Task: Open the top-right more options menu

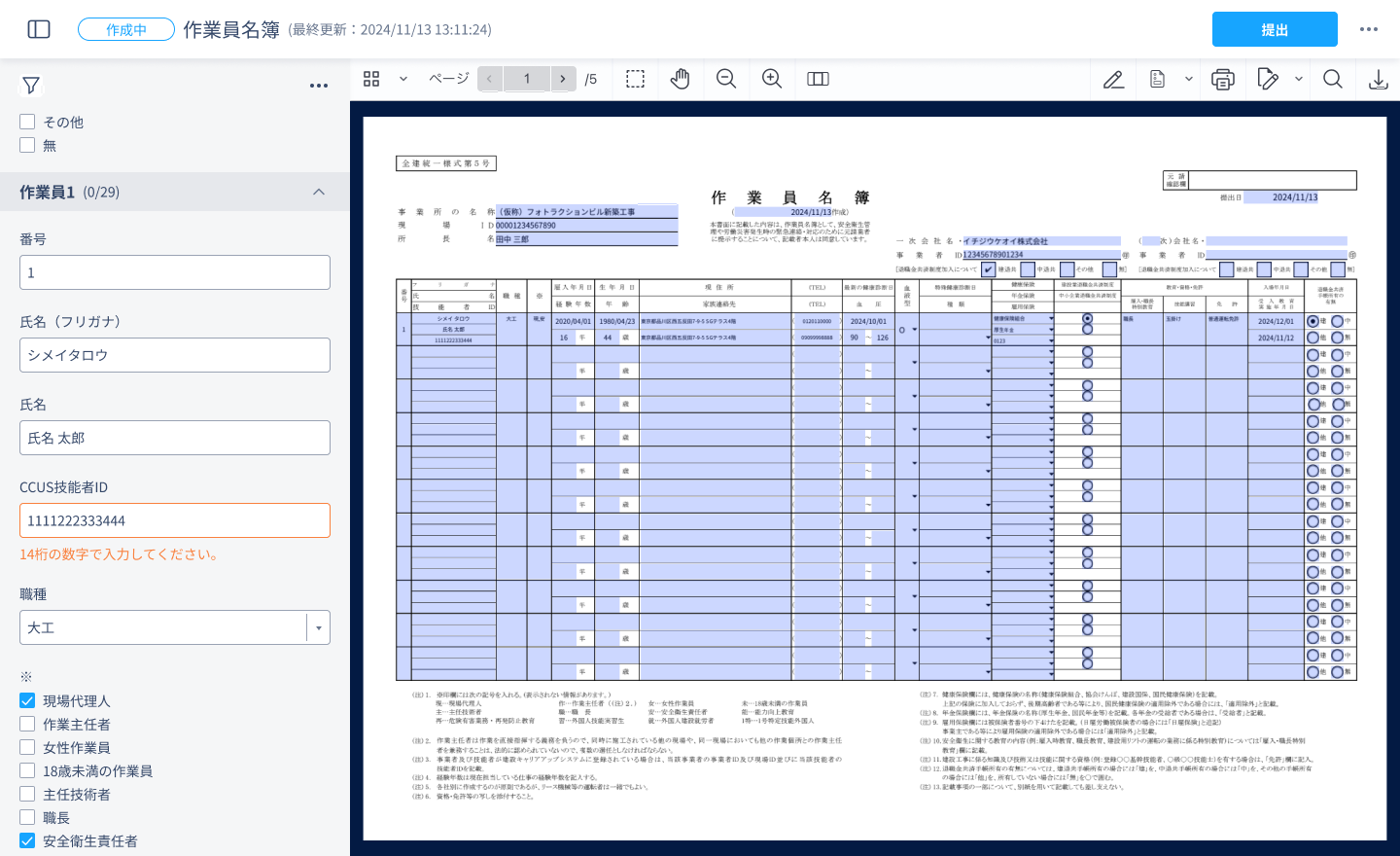Action: pyautogui.click(x=1369, y=29)
